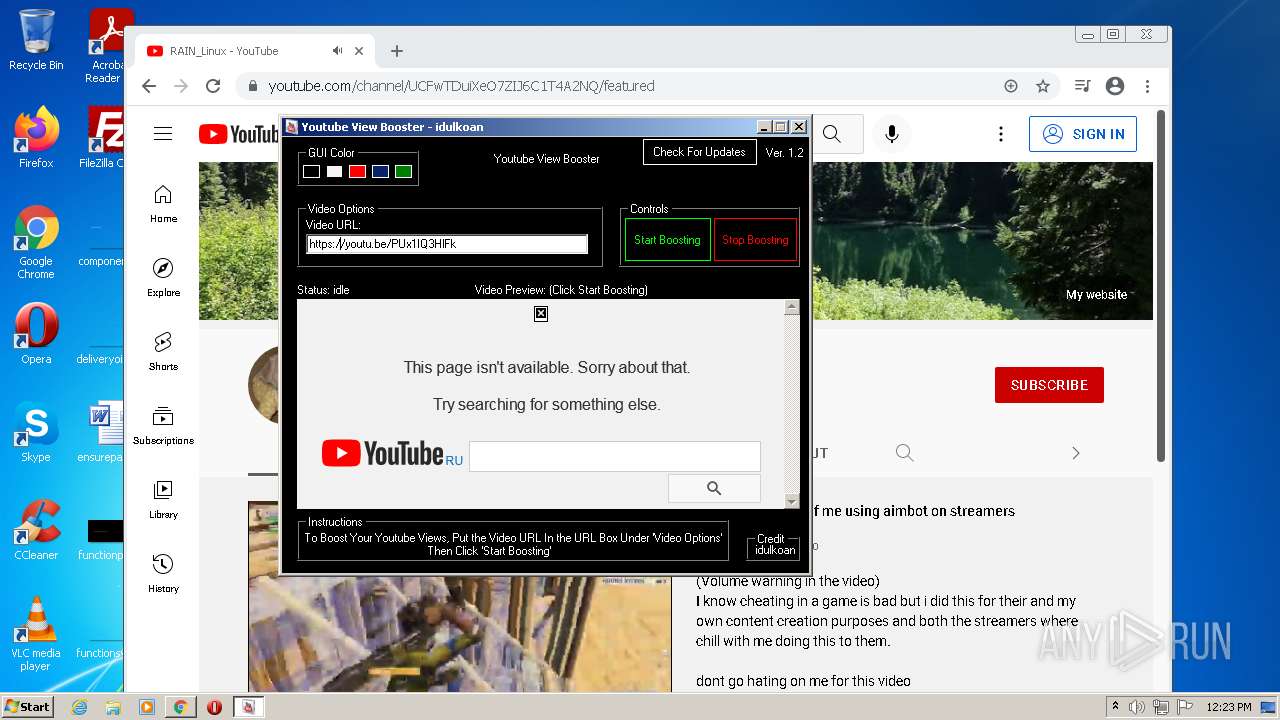Close the RAIN_Linux YouTube tab
The image size is (1280, 720).
tap(361, 51)
